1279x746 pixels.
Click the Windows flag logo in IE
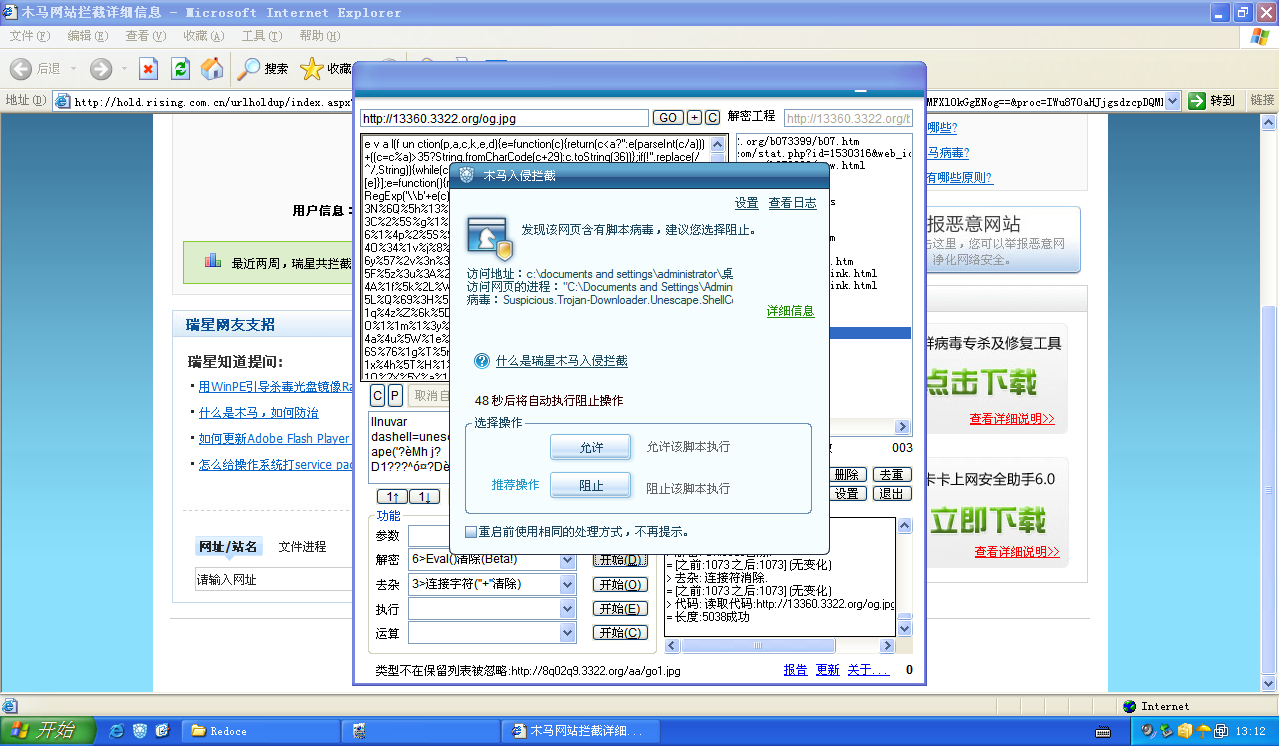click(1259, 37)
